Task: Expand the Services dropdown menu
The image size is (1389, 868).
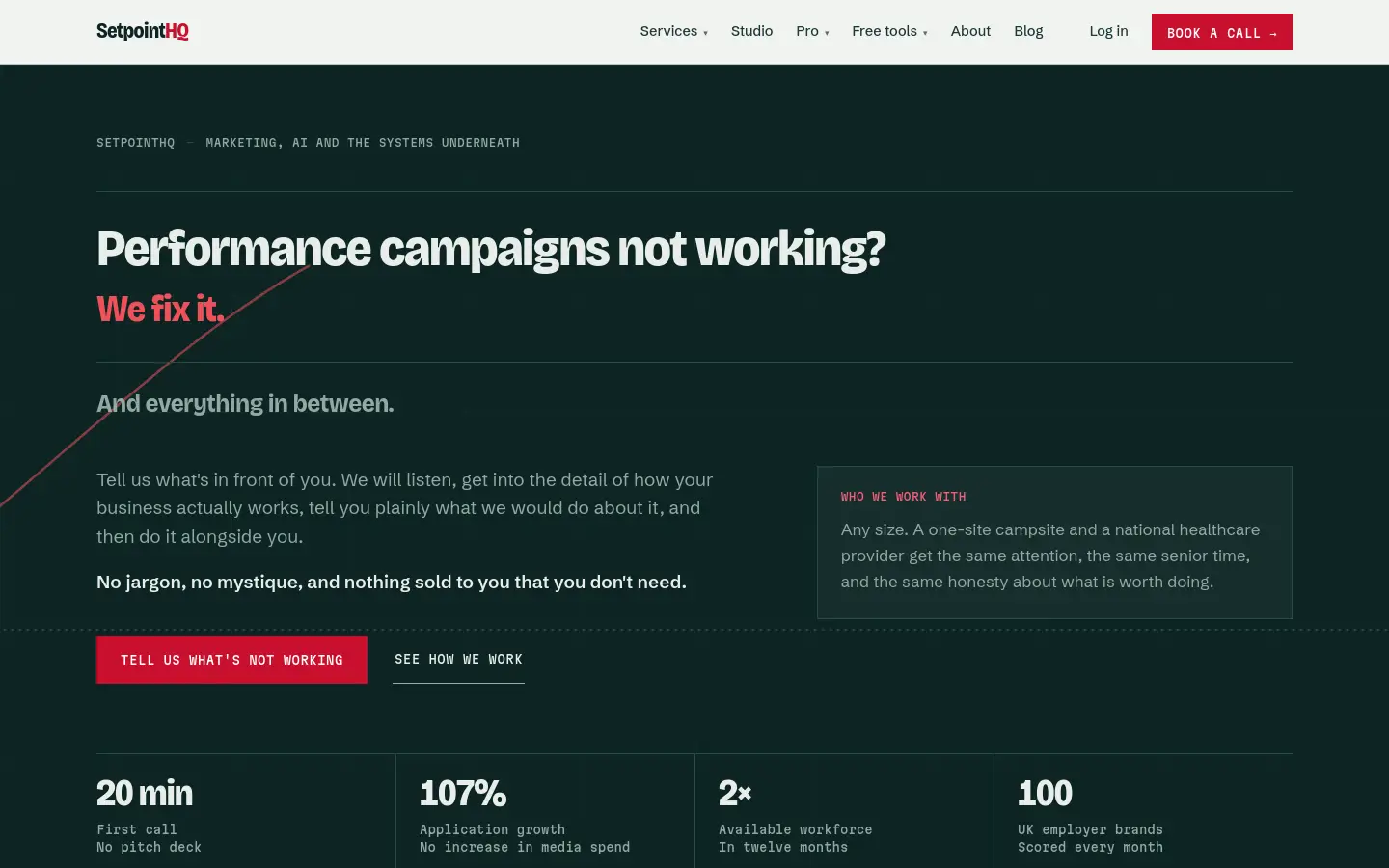Action: point(673,31)
